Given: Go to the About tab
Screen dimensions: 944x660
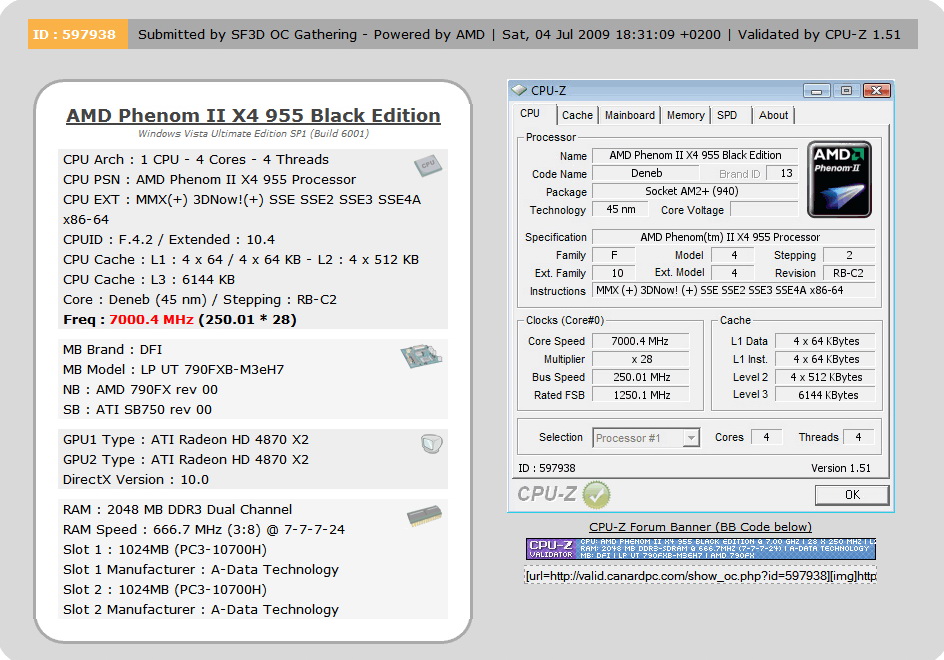Looking at the screenshot, I should click(x=774, y=115).
